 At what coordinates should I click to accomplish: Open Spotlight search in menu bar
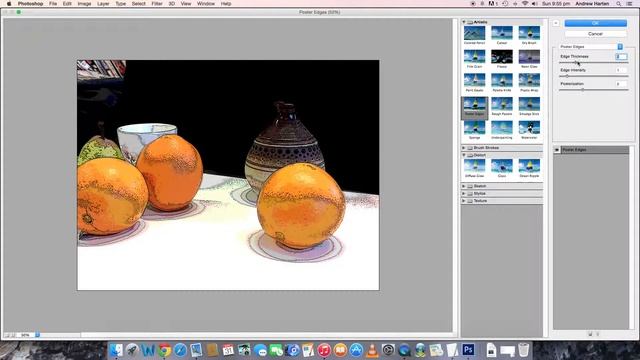coord(619,4)
